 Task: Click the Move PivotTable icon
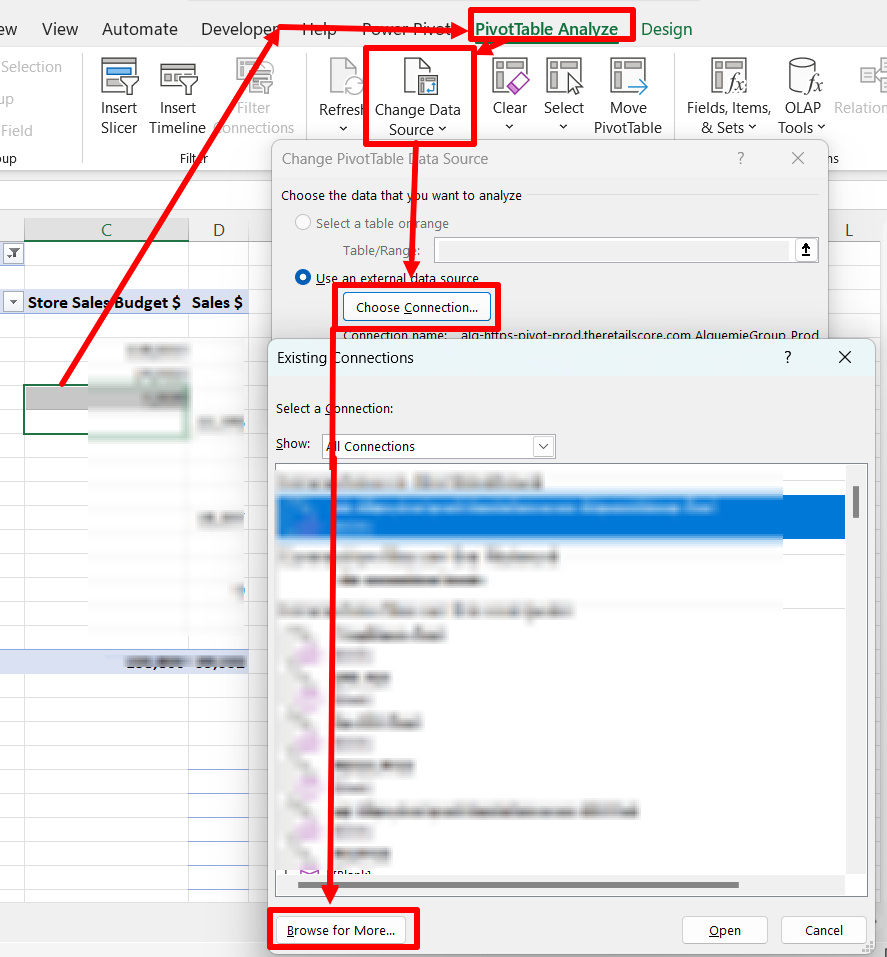(x=628, y=78)
